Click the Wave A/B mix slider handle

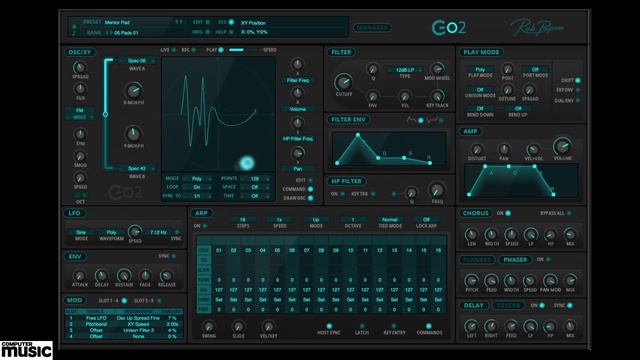coord(105,114)
